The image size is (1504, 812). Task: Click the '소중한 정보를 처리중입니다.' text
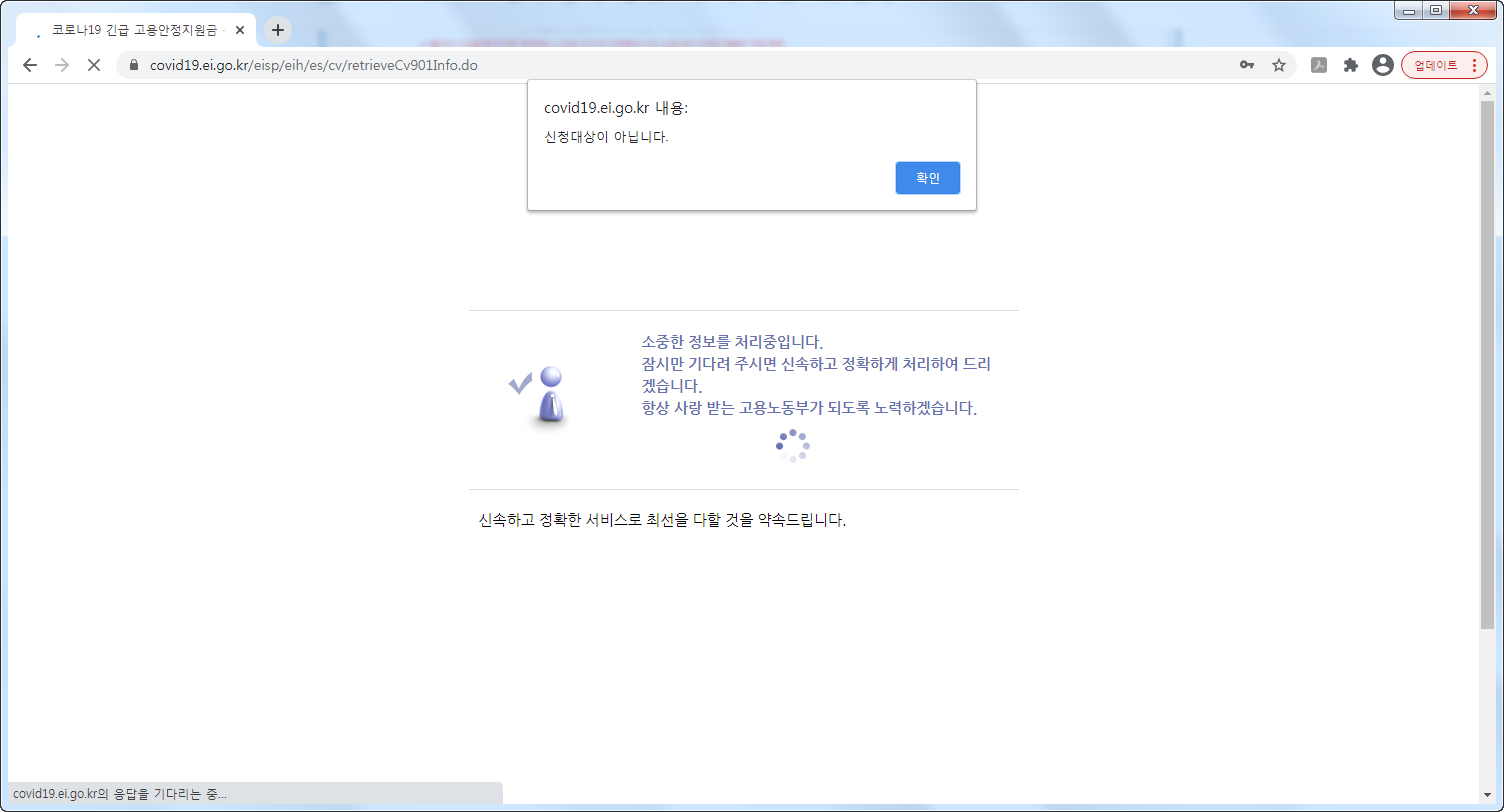click(732, 342)
